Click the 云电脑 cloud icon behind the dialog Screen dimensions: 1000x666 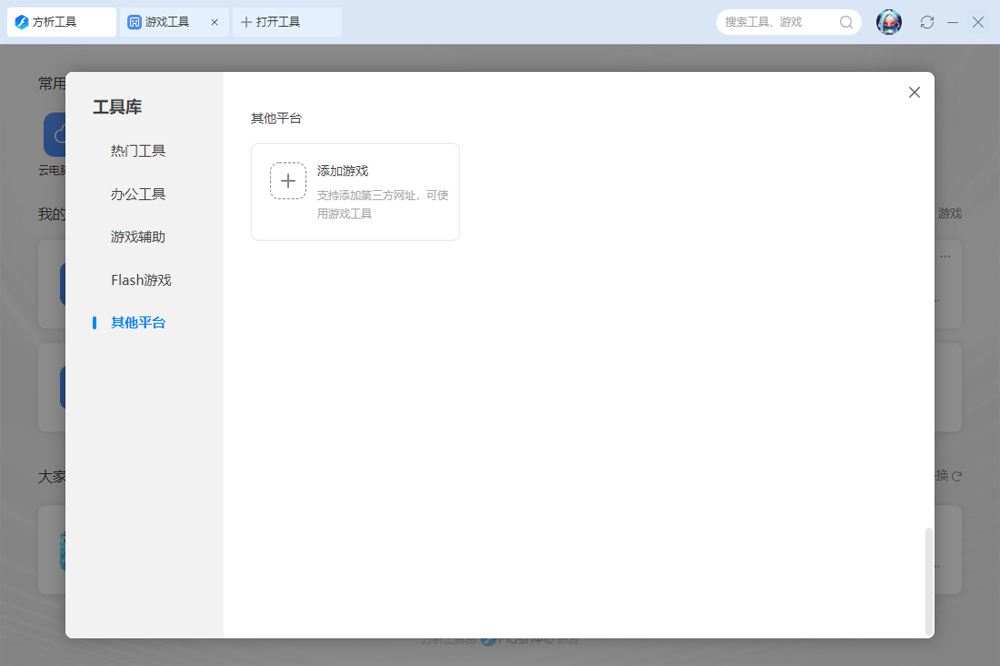click(x=55, y=133)
